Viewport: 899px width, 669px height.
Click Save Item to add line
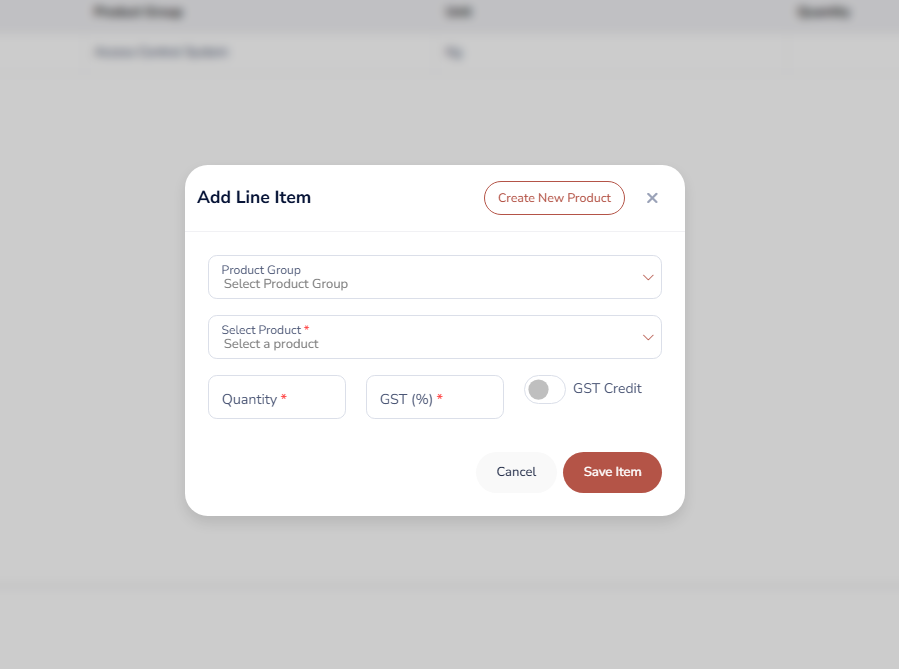[x=612, y=472]
